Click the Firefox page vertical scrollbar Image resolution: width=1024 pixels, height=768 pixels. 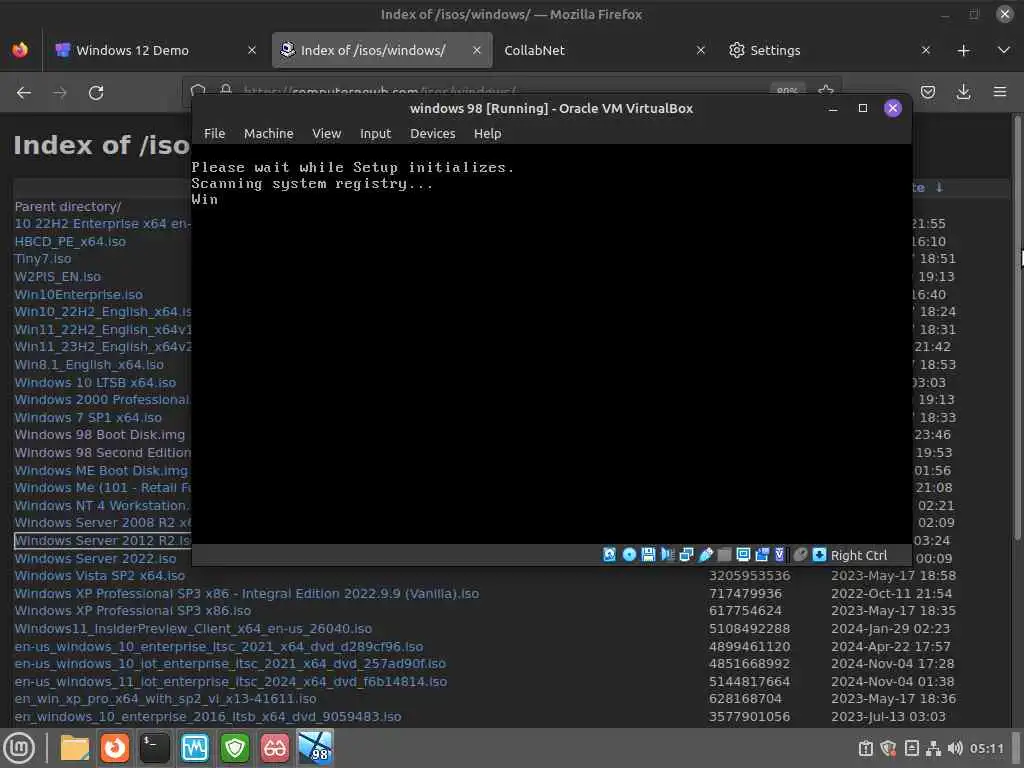click(x=1017, y=327)
